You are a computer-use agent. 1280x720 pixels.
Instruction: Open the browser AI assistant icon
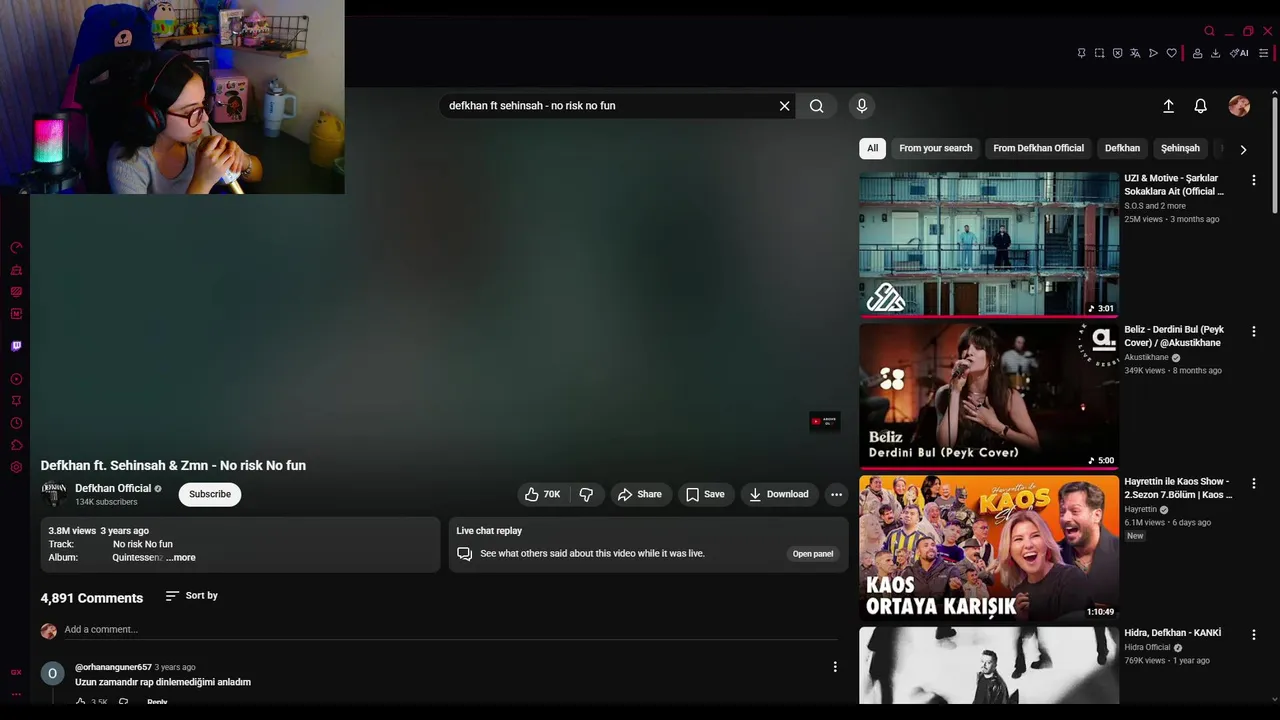[x=1239, y=53]
